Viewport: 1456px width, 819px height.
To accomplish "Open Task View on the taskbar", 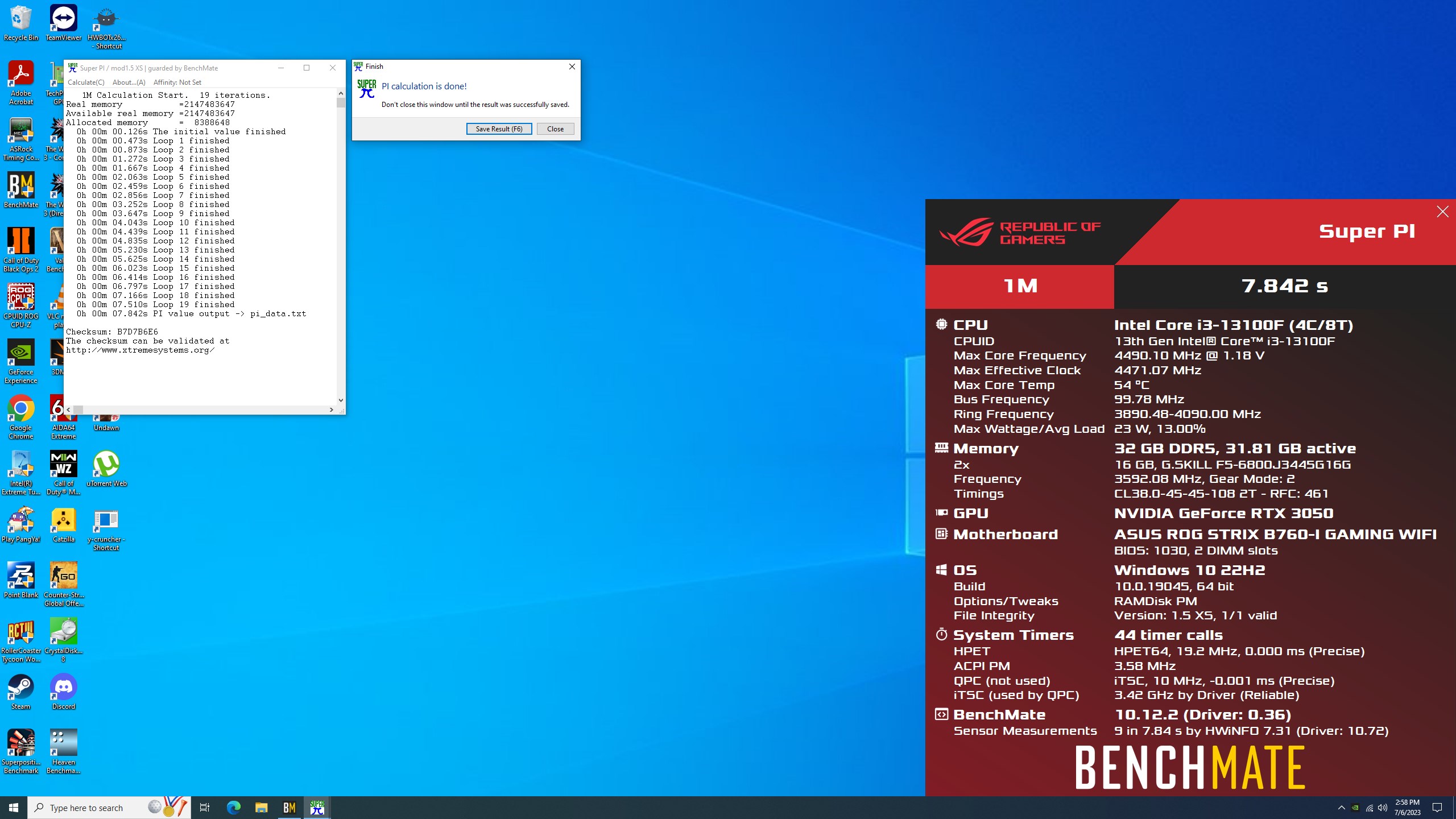I will (x=205, y=808).
